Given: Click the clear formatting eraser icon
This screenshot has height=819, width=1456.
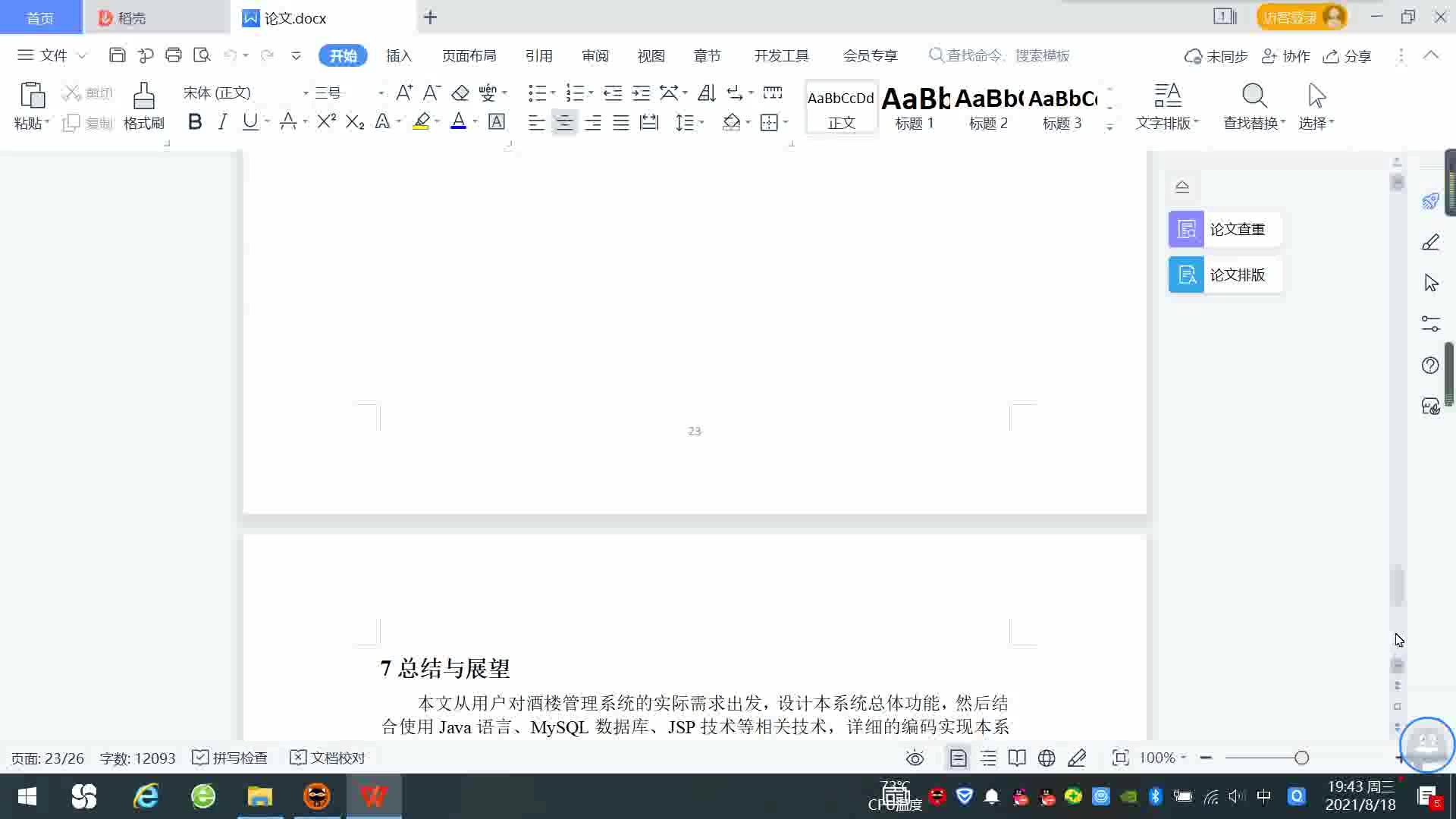Looking at the screenshot, I should click(x=460, y=93).
